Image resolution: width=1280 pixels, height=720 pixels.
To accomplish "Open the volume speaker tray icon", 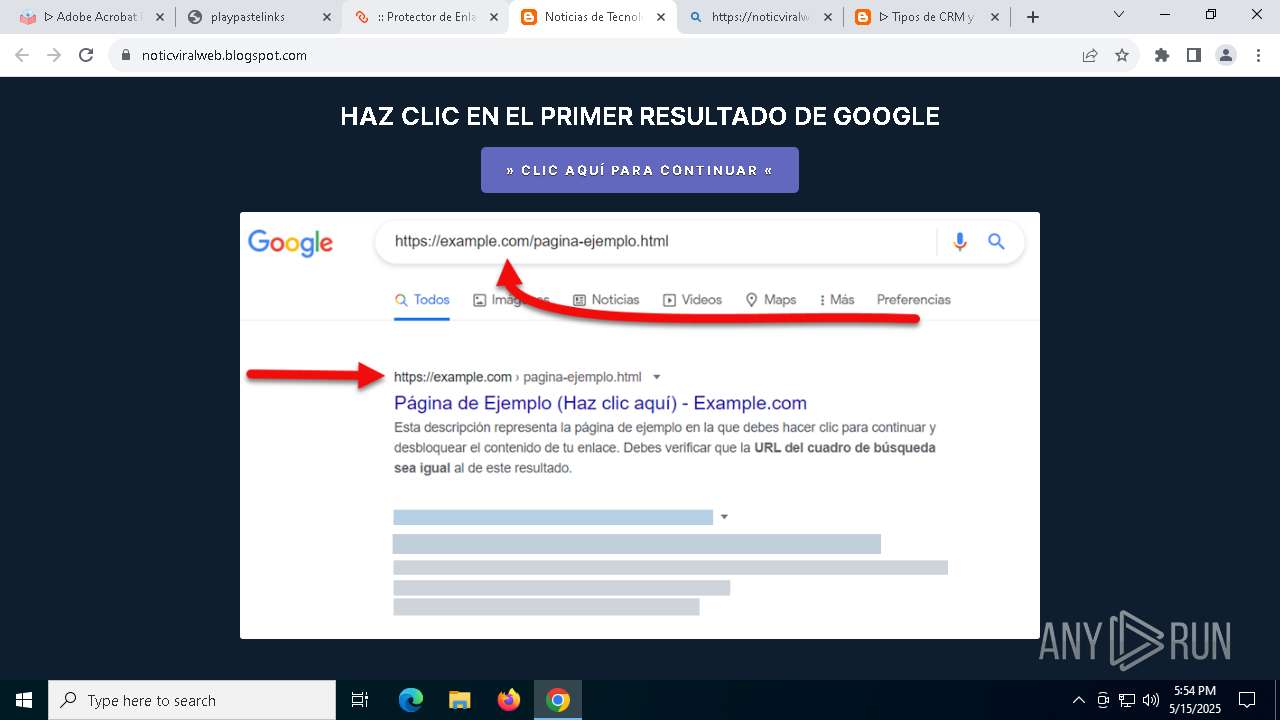I will [1151, 700].
